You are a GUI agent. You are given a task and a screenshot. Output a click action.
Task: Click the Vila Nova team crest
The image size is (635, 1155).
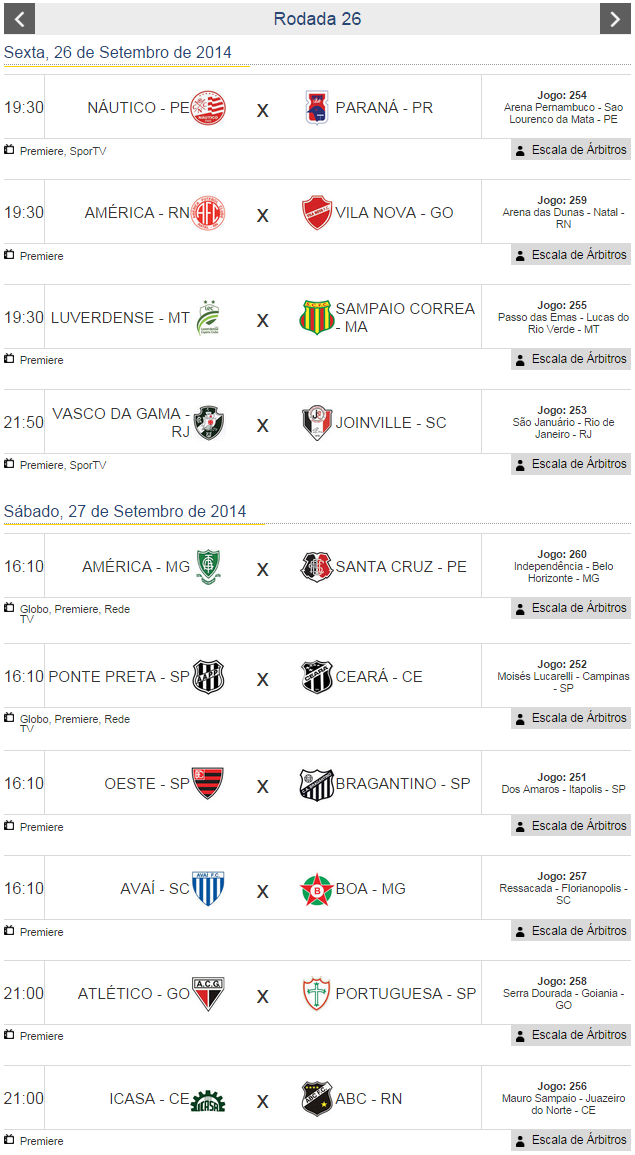[x=316, y=213]
